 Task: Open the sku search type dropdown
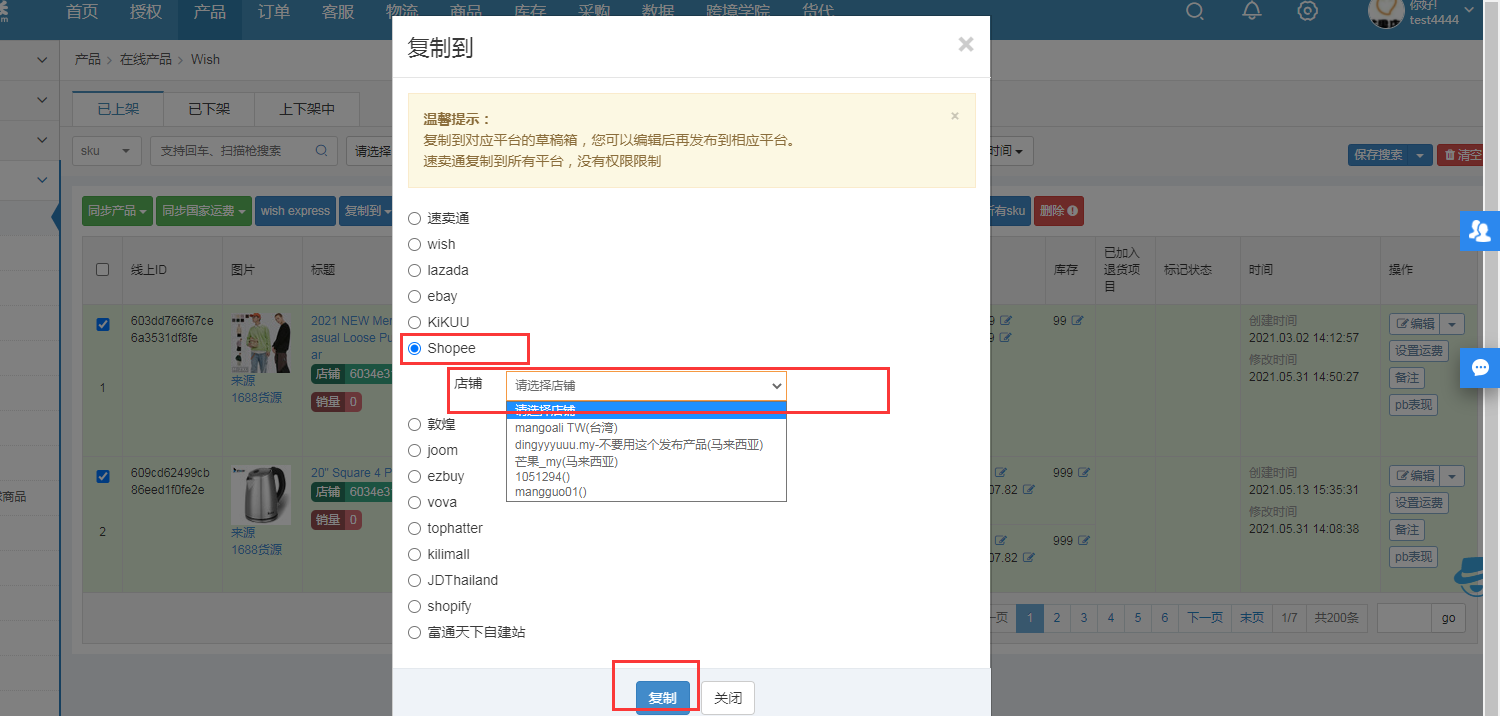click(x=107, y=151)
